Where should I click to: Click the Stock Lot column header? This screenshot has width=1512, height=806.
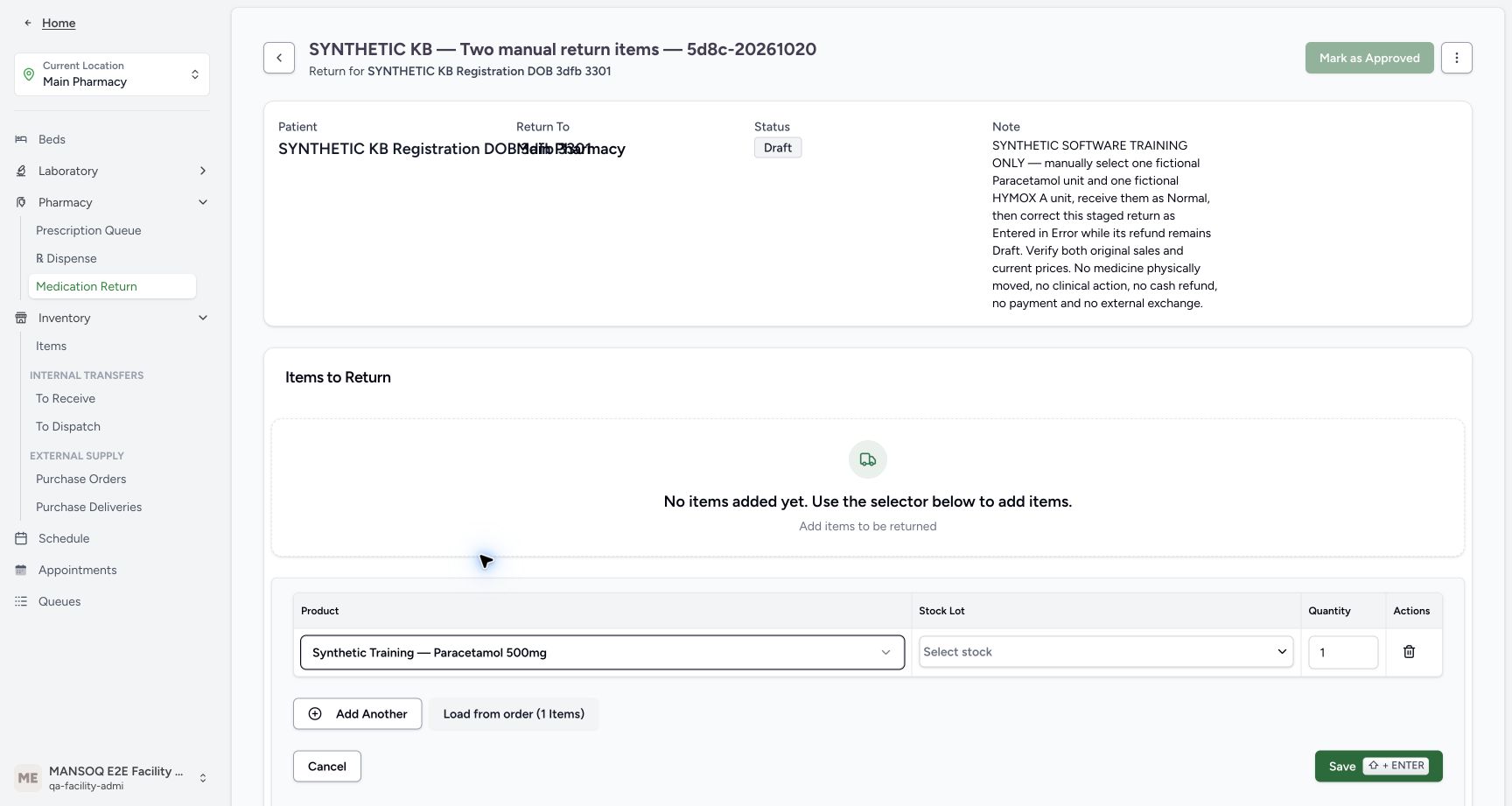pos(941,611)
